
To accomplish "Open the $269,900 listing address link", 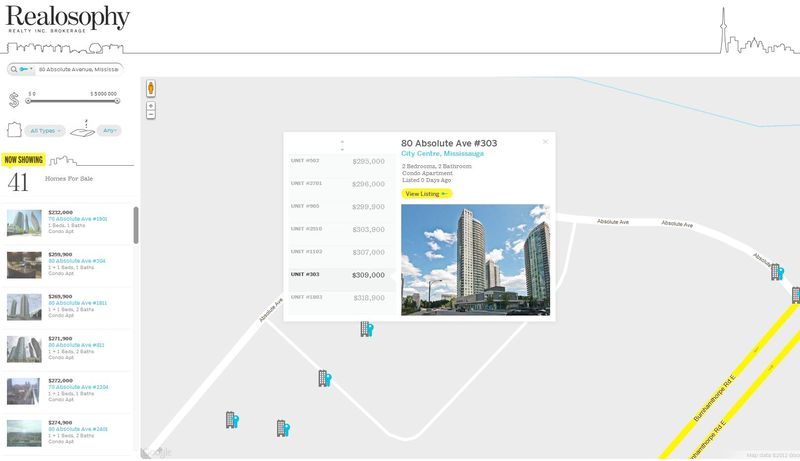I will pyautogui.click(x=78, y=303).
